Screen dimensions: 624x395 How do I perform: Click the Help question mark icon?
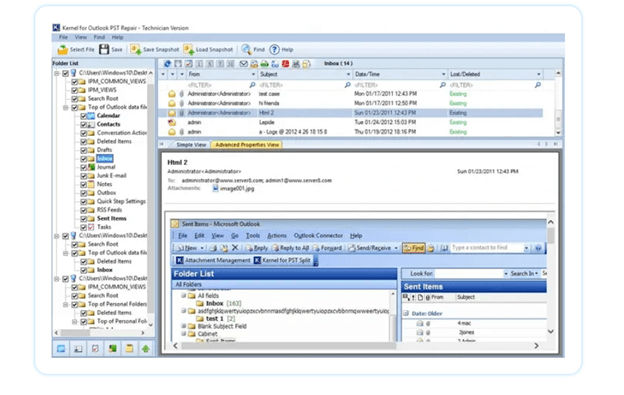click(x=274, y=49)
